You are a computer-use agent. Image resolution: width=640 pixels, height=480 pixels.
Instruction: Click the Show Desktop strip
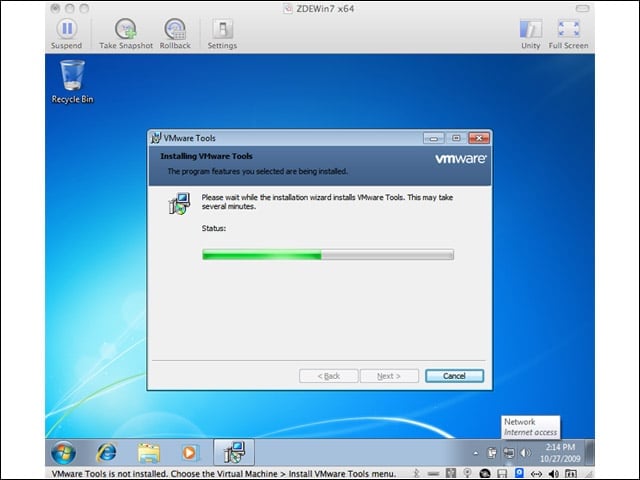point(590,453)
